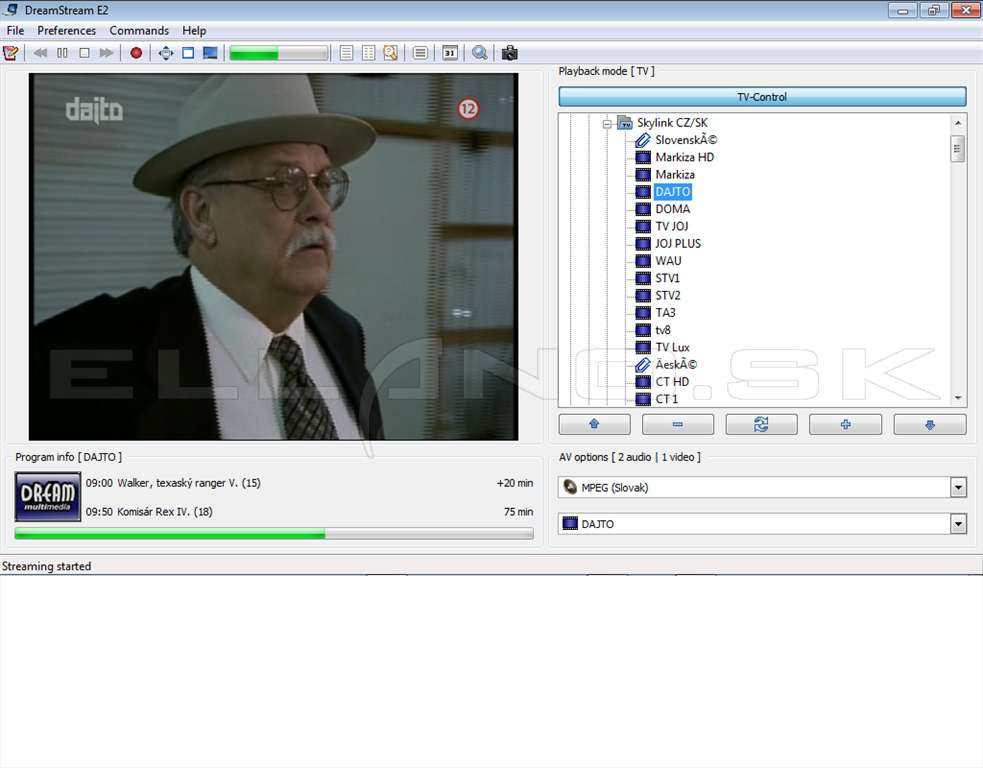Viewport: 983px width, 768px height.
Task: Pause playback with the pause icon
Action: pyautogui.click(x=62, y=53)
